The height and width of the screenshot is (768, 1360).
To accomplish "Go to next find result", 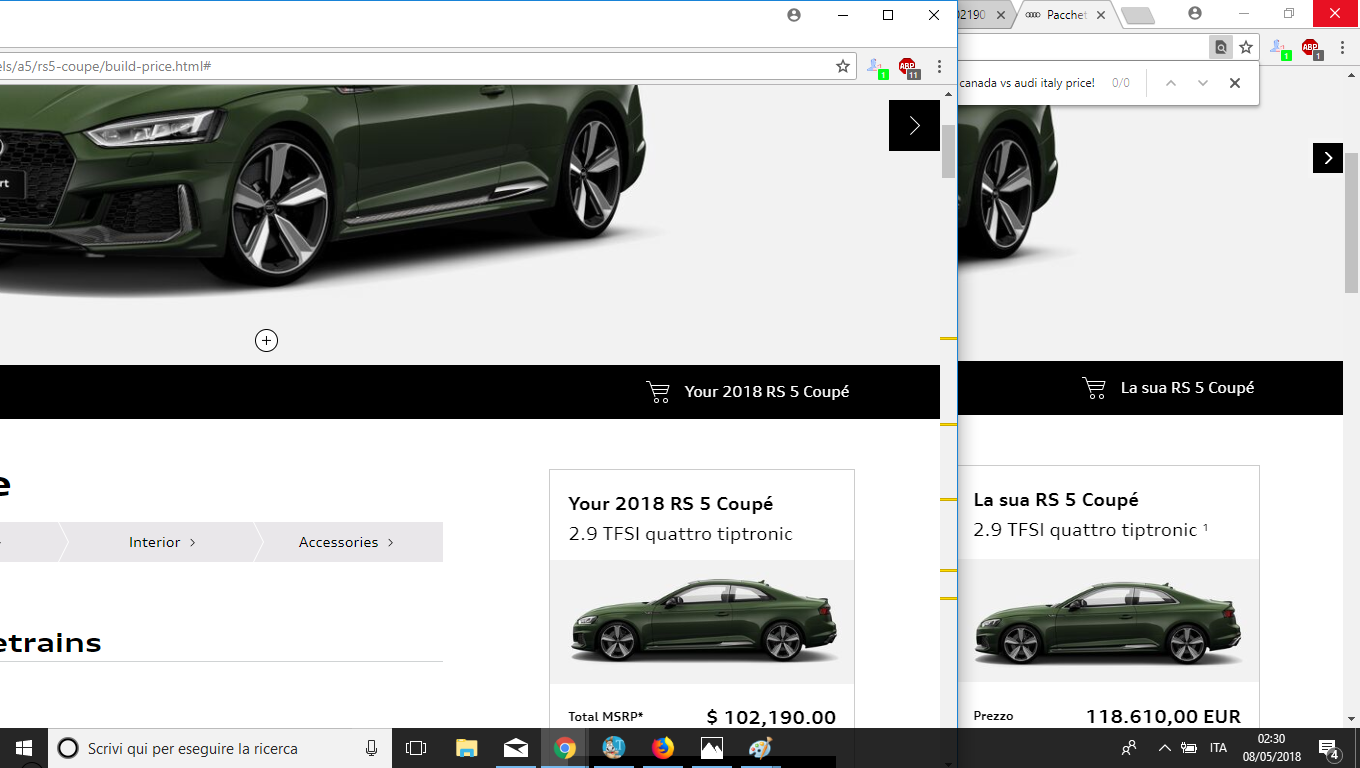I will 1203,83.
